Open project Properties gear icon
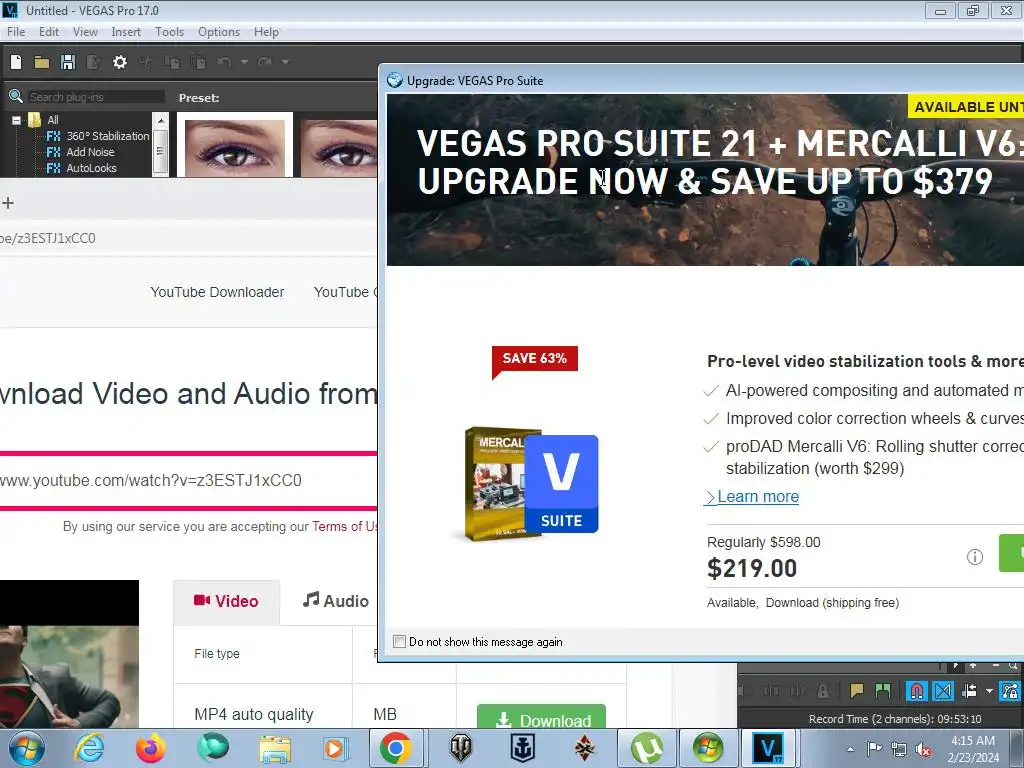This screenshot has height=768, width=1024. click(120, 62)
